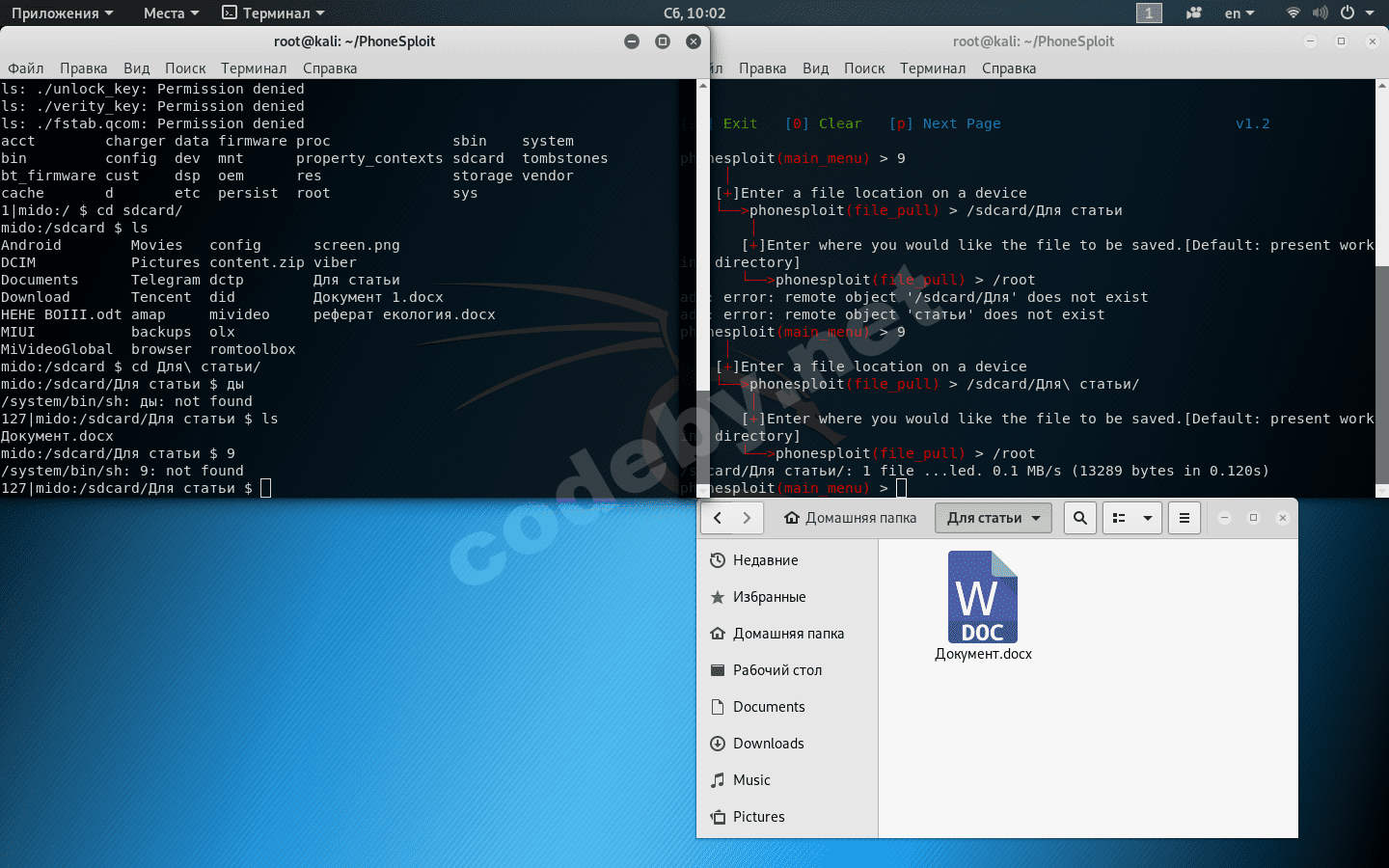Click screen.png in the terminal listing
Viewport: 1389px width, 868px height.
click(357, 245)
